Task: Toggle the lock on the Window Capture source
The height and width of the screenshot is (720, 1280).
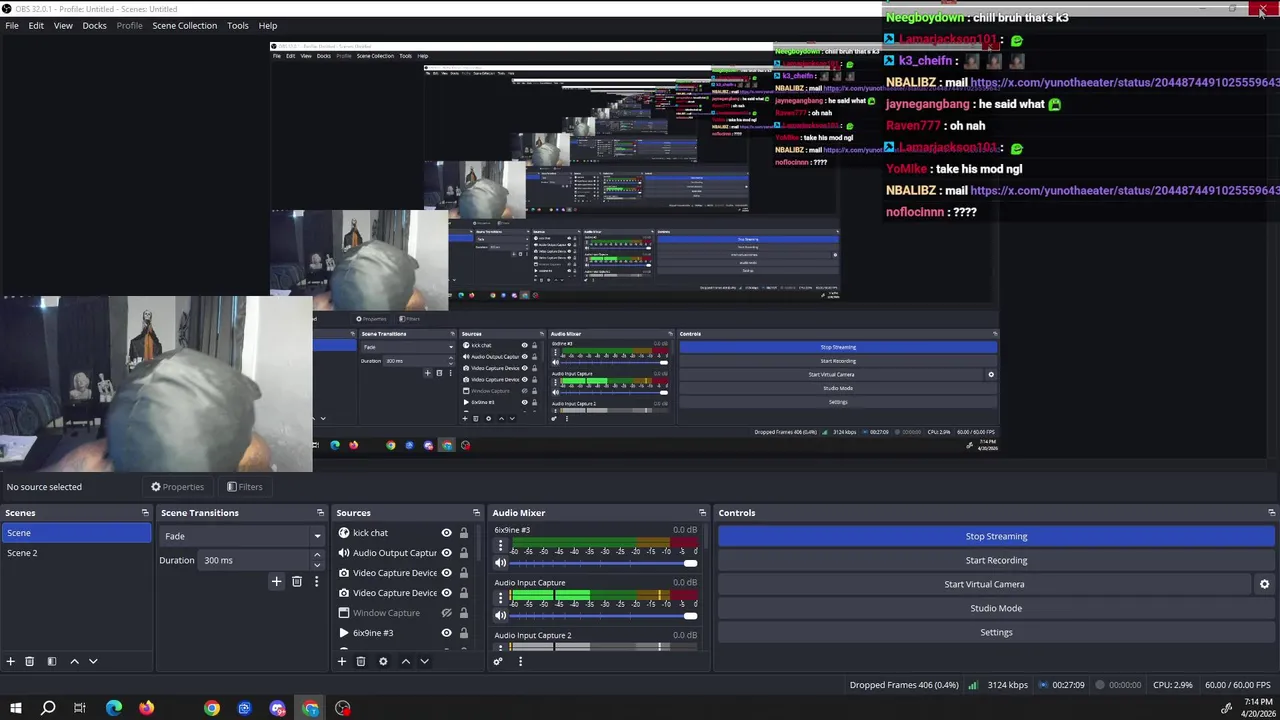Action: 463,613
